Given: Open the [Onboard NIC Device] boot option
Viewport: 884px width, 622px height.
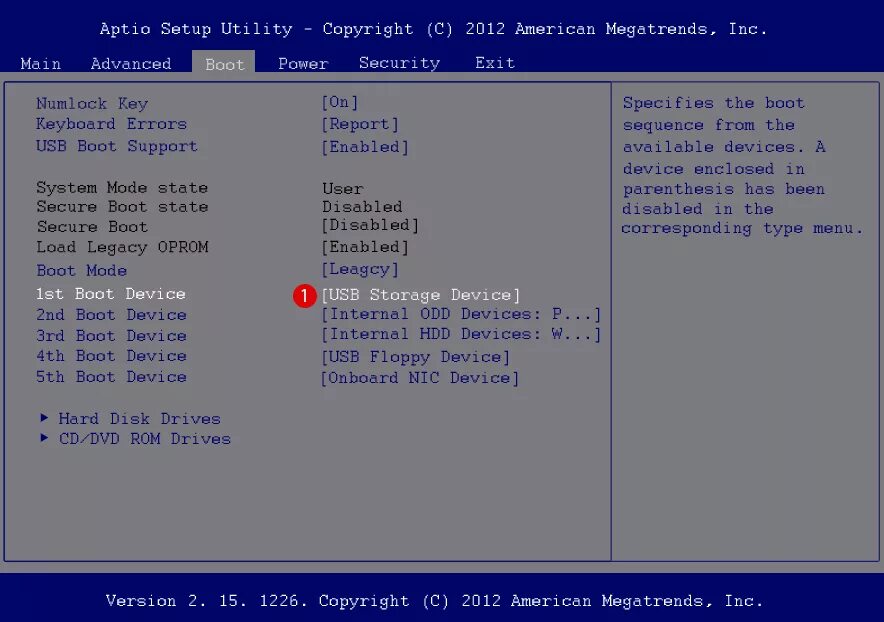Looking at the screenshot, I should tap(420, 378).
